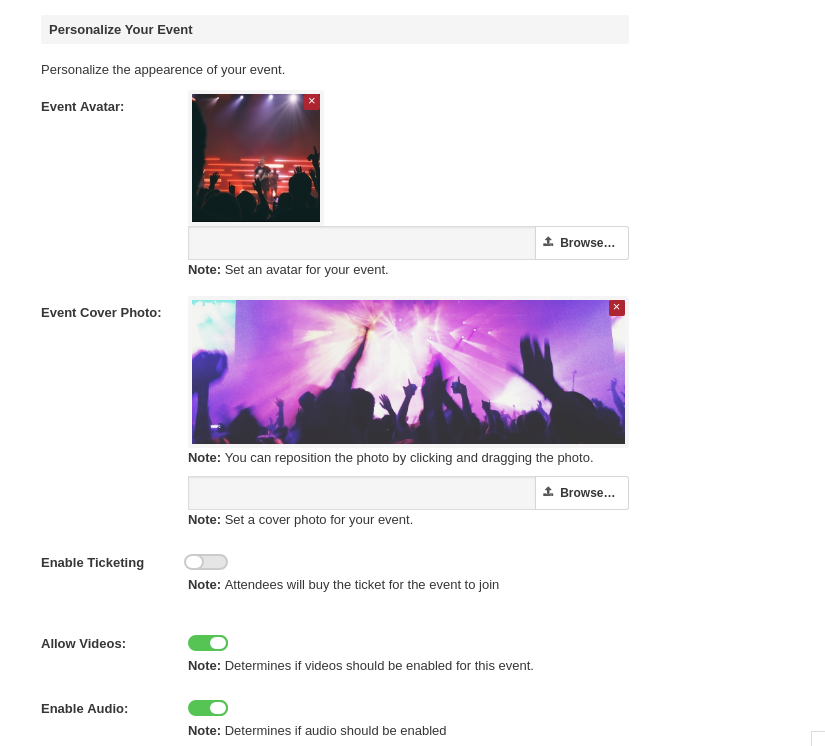Click the Enable Ticketing label
This screenshot has height=746, width=825.
(92, 562)
